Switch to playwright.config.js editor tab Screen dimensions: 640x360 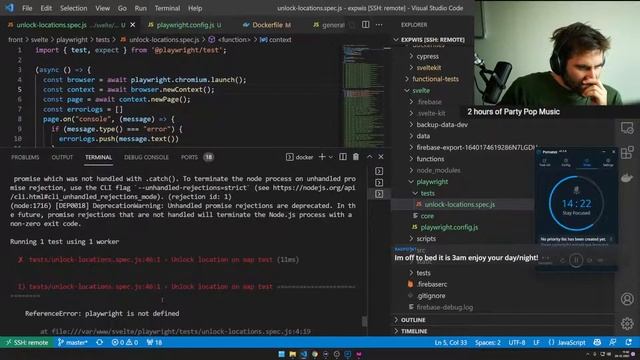click(x=184, y=25)
